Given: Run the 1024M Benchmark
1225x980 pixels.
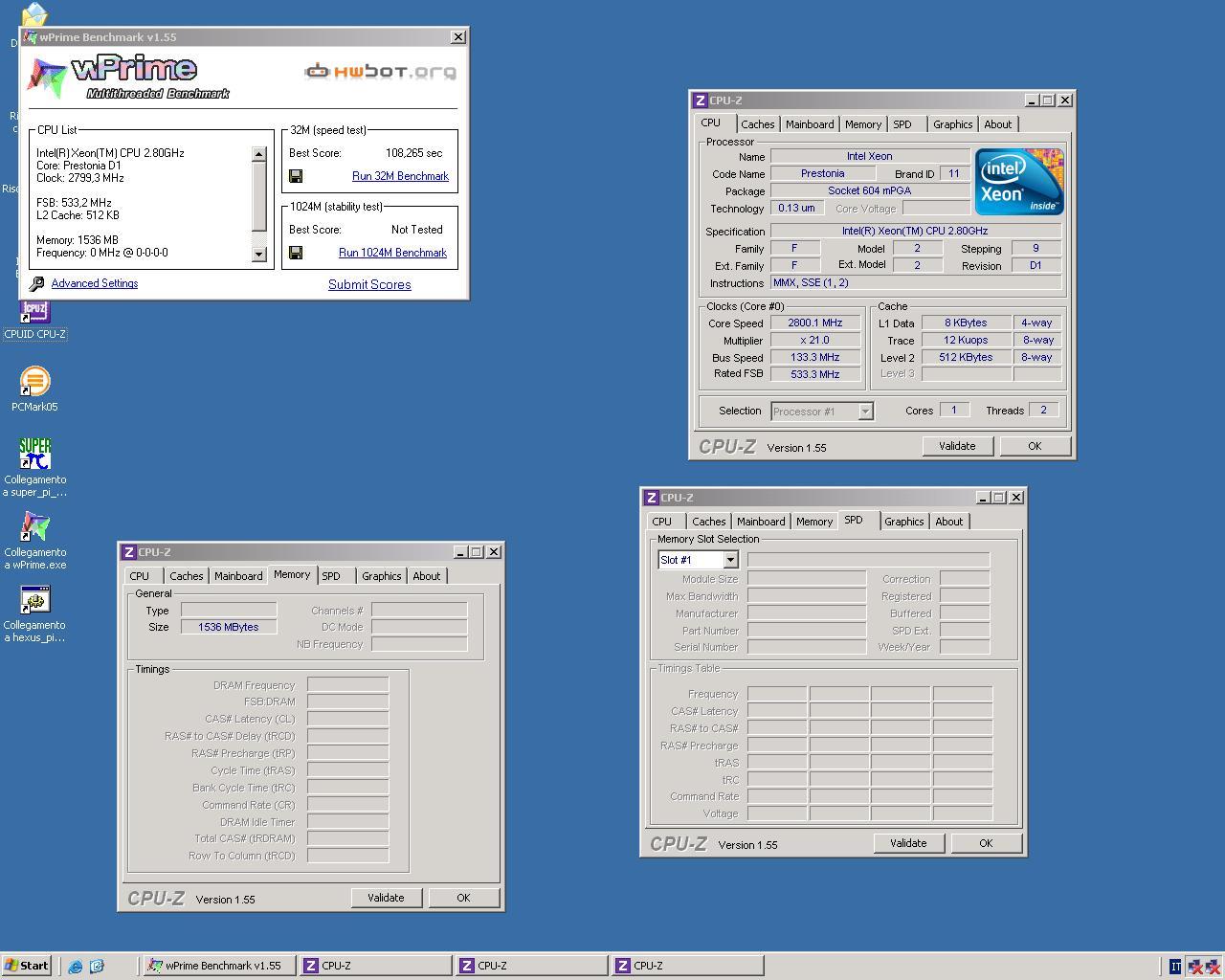Looking at the screenshot, I should click(x=392, y=253).
